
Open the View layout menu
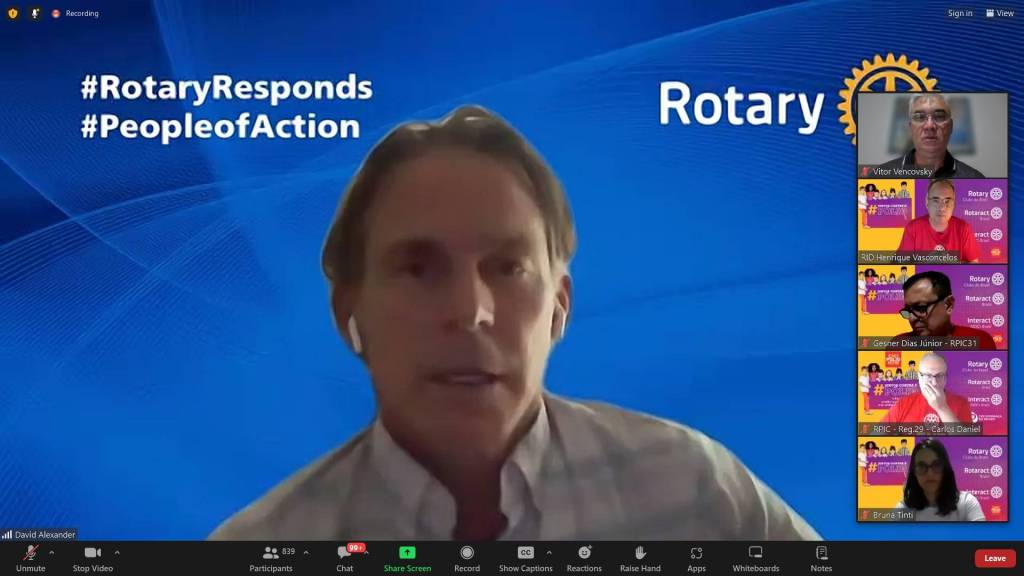(x=1000, y=13)
